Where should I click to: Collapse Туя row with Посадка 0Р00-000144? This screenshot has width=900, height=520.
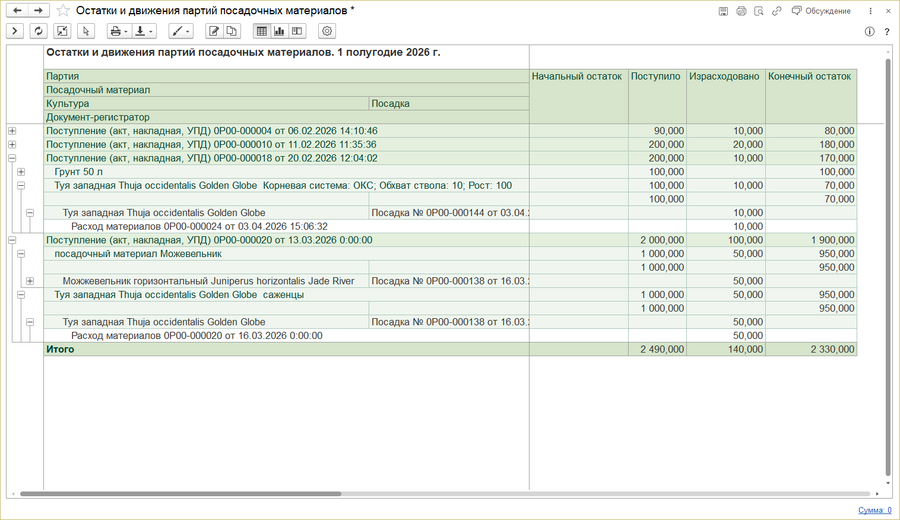30,213
